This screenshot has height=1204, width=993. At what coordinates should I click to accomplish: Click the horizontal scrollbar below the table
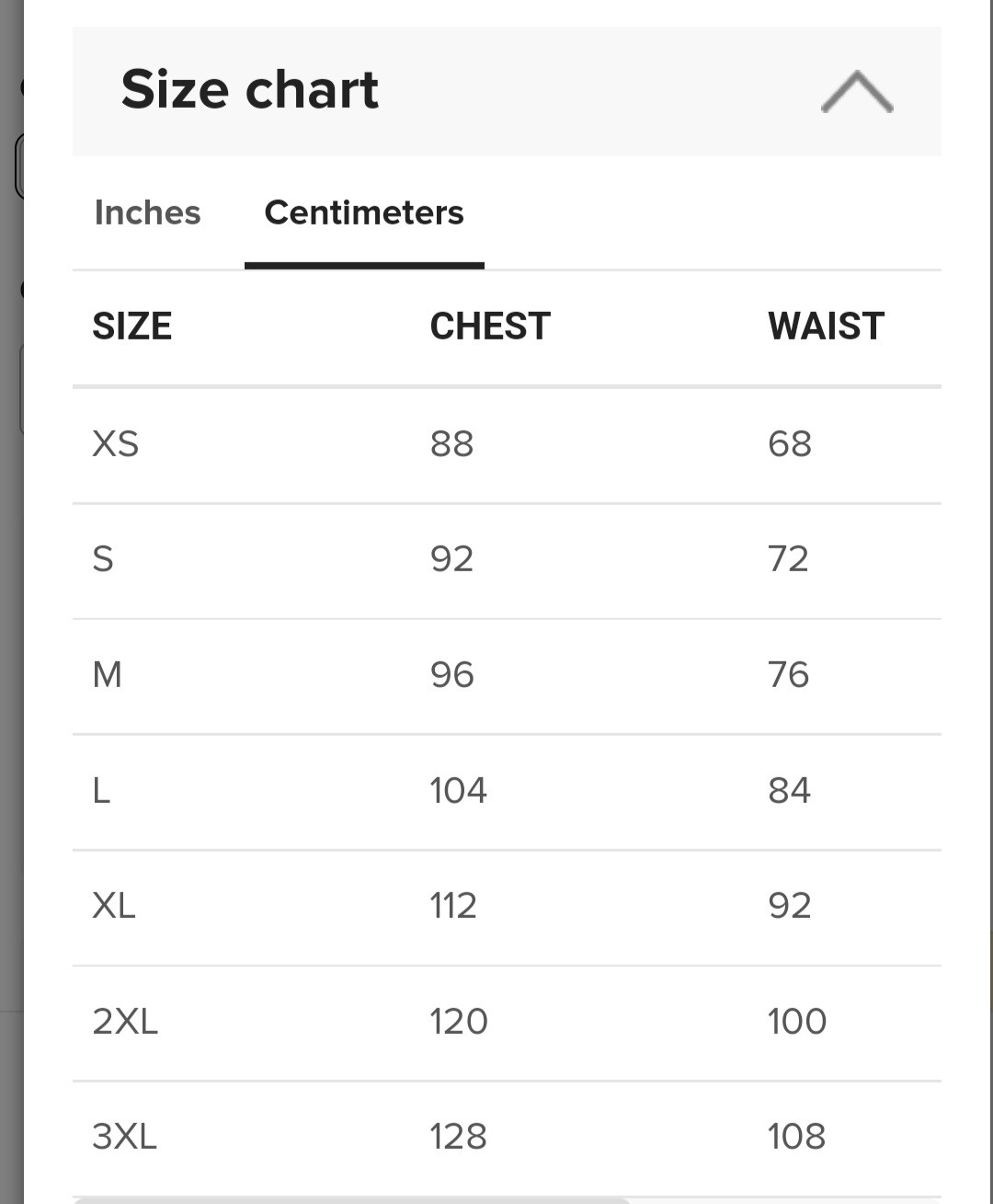point(351,1200)
